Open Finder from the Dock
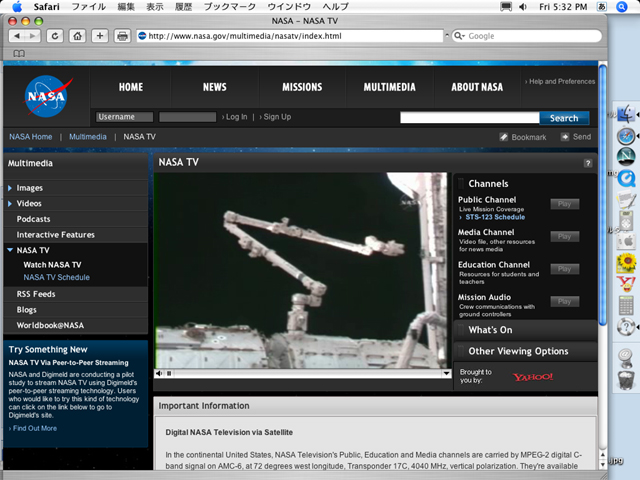The height and width of the screenshot is (480, 640). [x=626, y=113]
